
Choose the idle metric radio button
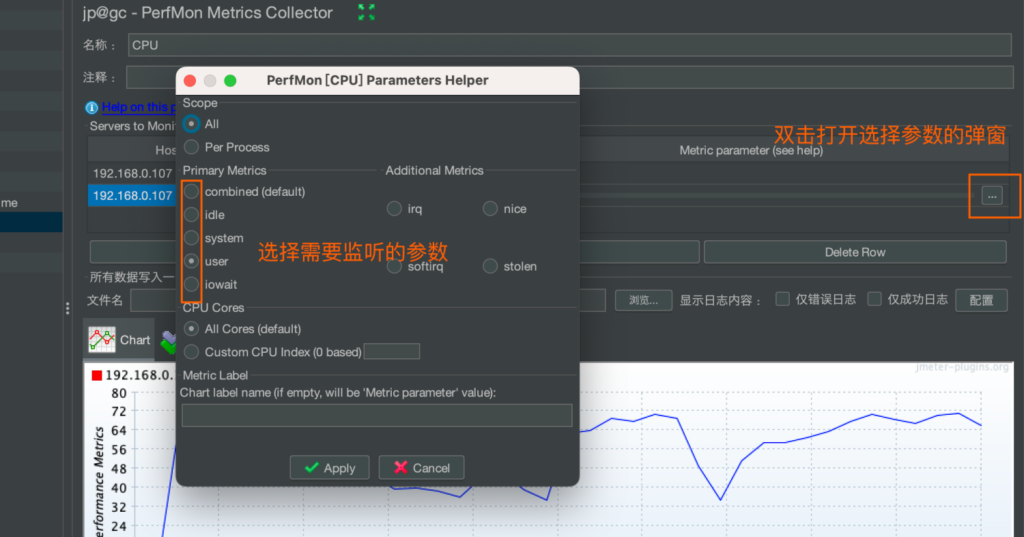point(191,214)
